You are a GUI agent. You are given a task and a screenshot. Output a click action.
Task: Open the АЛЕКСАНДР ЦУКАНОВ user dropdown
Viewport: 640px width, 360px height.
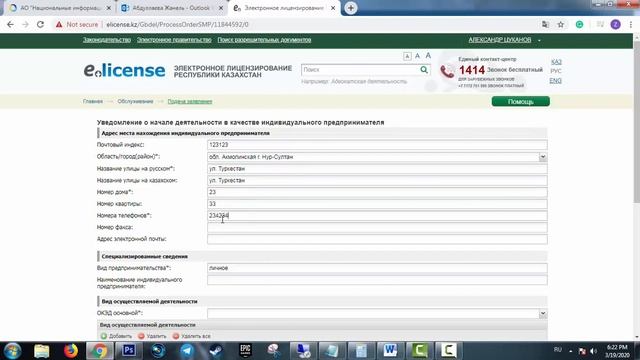pos(504,40)
